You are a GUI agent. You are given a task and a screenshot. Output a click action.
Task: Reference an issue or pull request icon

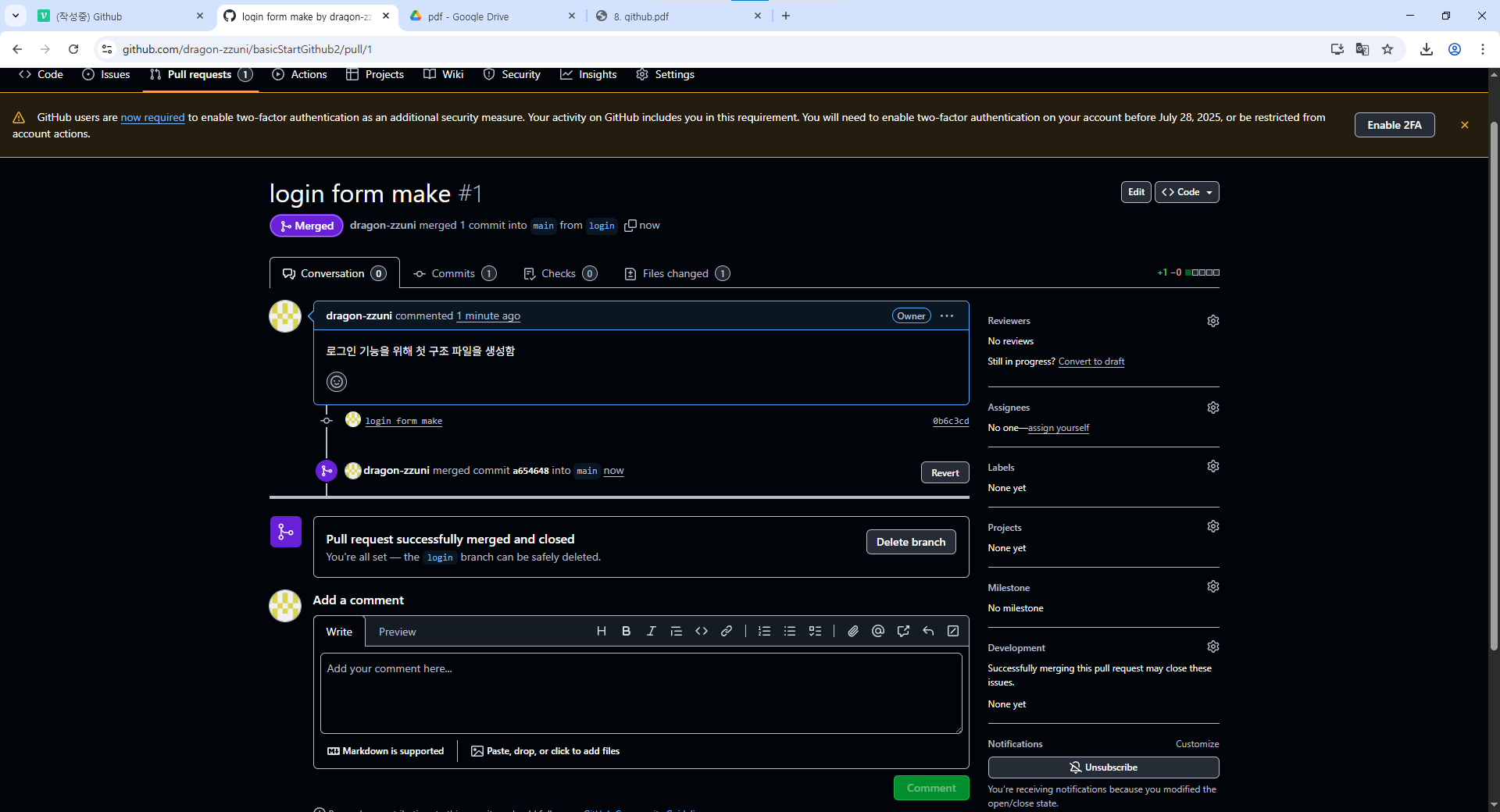[x=903, y=631]
